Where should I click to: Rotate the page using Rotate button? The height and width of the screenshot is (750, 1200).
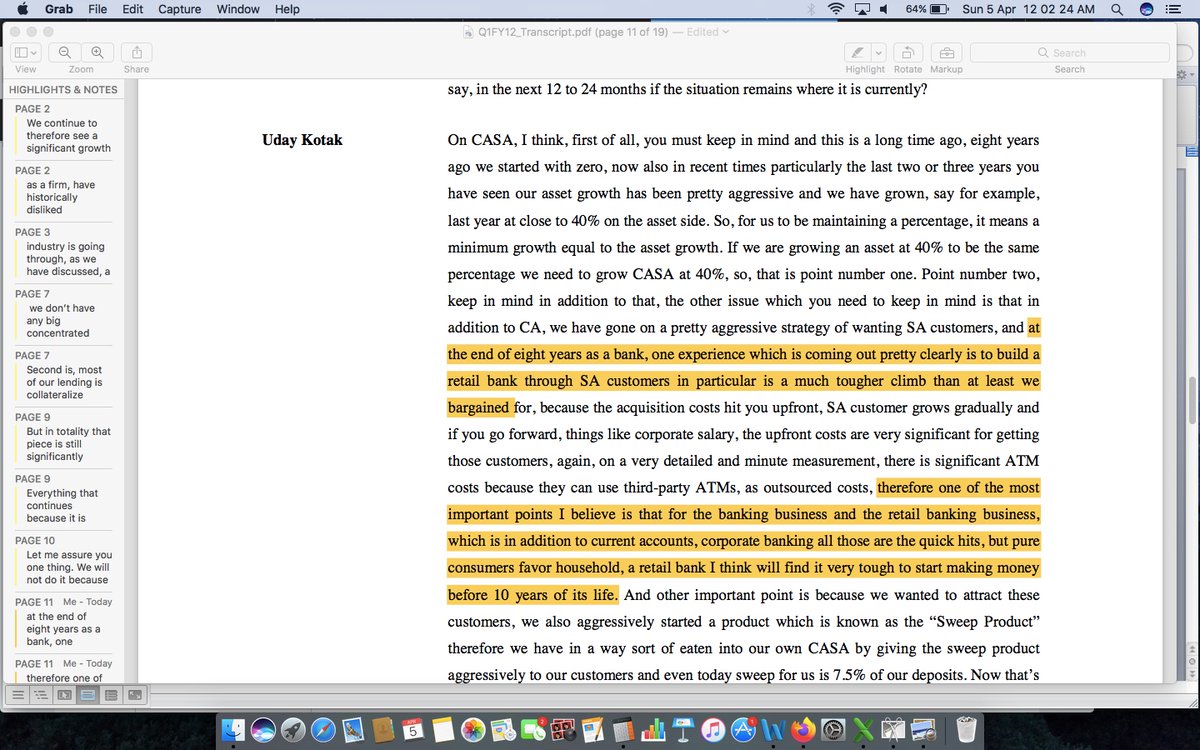[908, 53]
